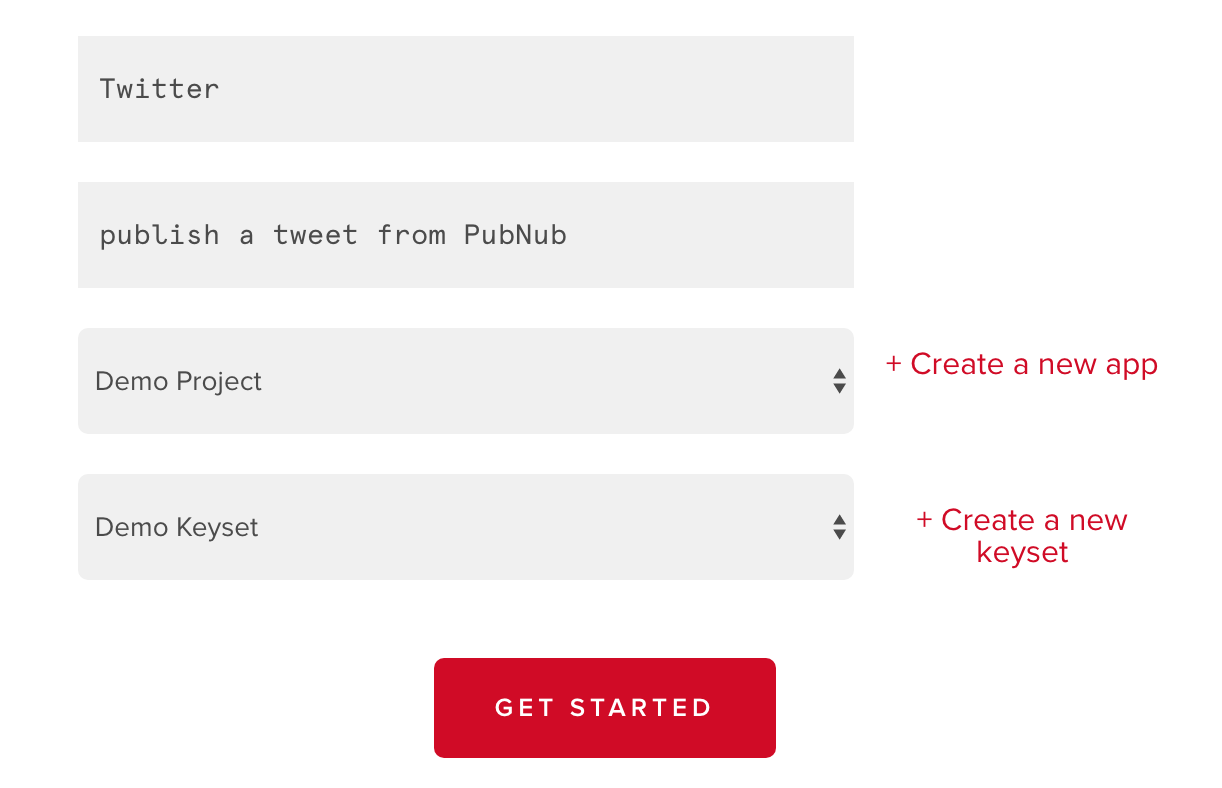Click the plus sign before "Create a new app"
The height and width of the screenshot is (788, 1222).
coord(893,364)
